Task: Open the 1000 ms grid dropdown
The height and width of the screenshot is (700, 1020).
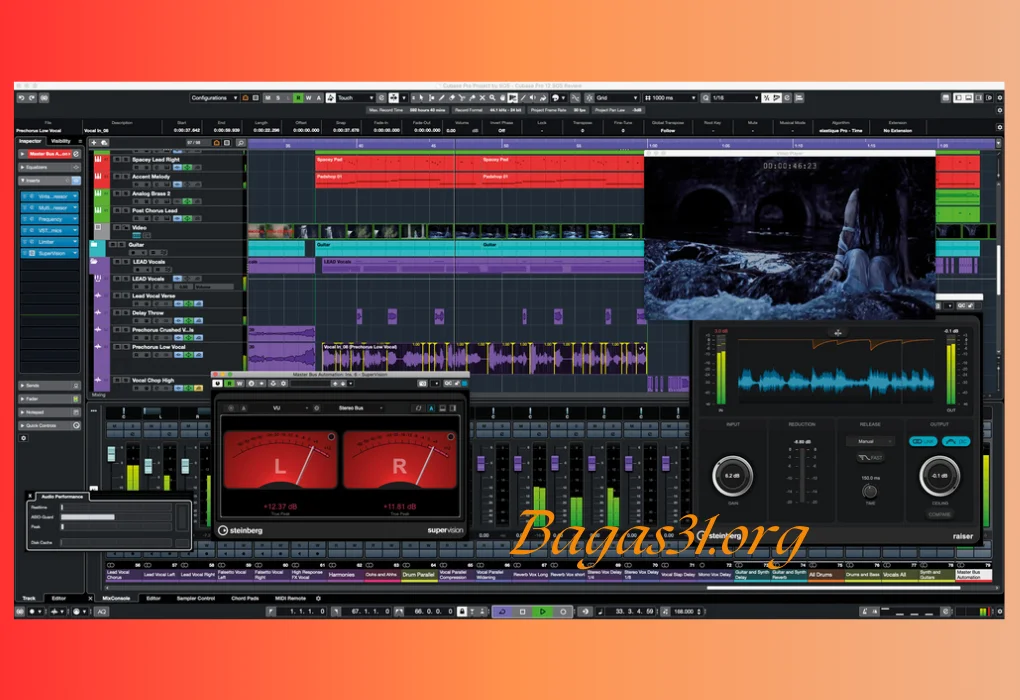Action: pyautogui.click(x=669, y=98)
